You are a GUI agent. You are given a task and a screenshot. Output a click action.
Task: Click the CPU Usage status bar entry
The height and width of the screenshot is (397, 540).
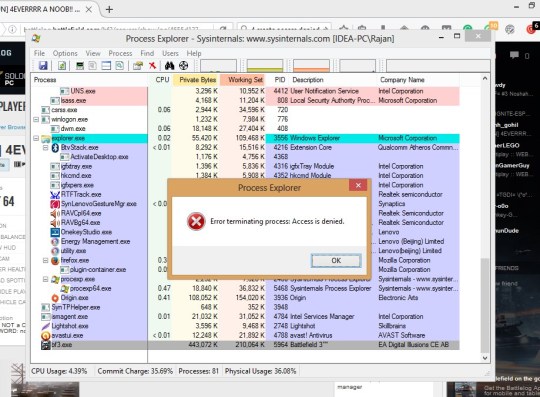pos(59,372)
